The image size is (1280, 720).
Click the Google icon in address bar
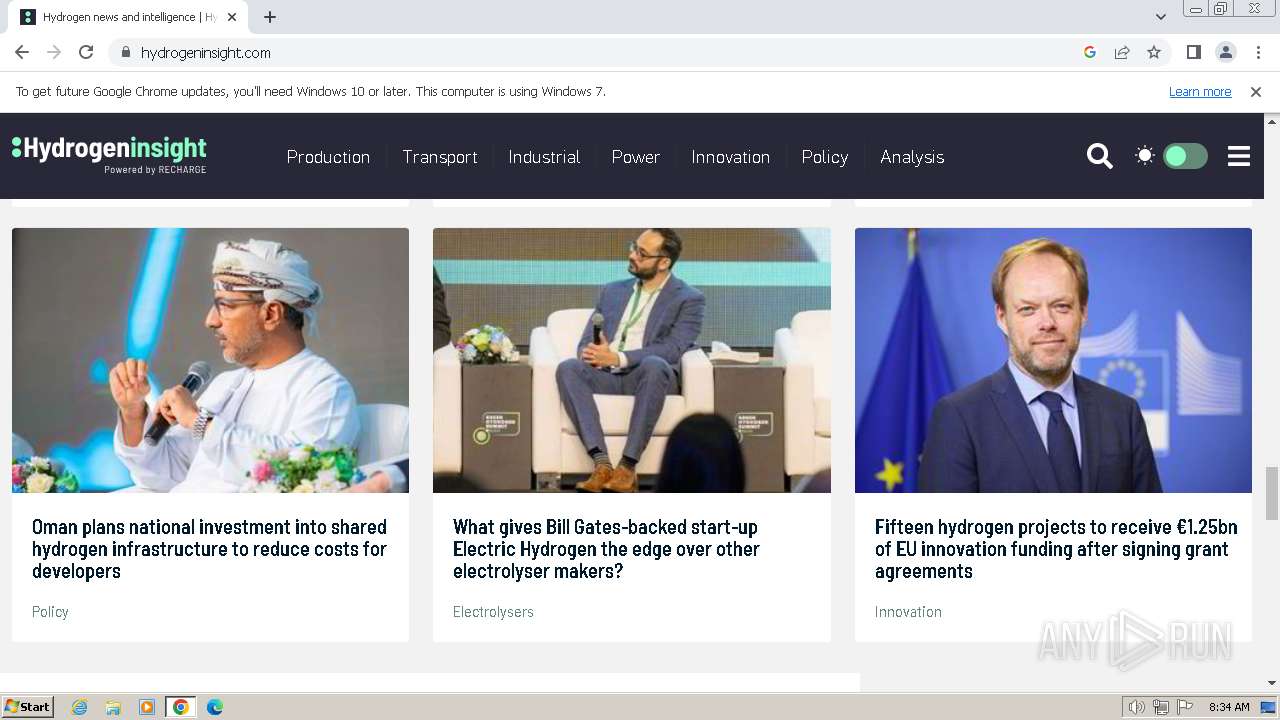click(x=1090, y=52)
